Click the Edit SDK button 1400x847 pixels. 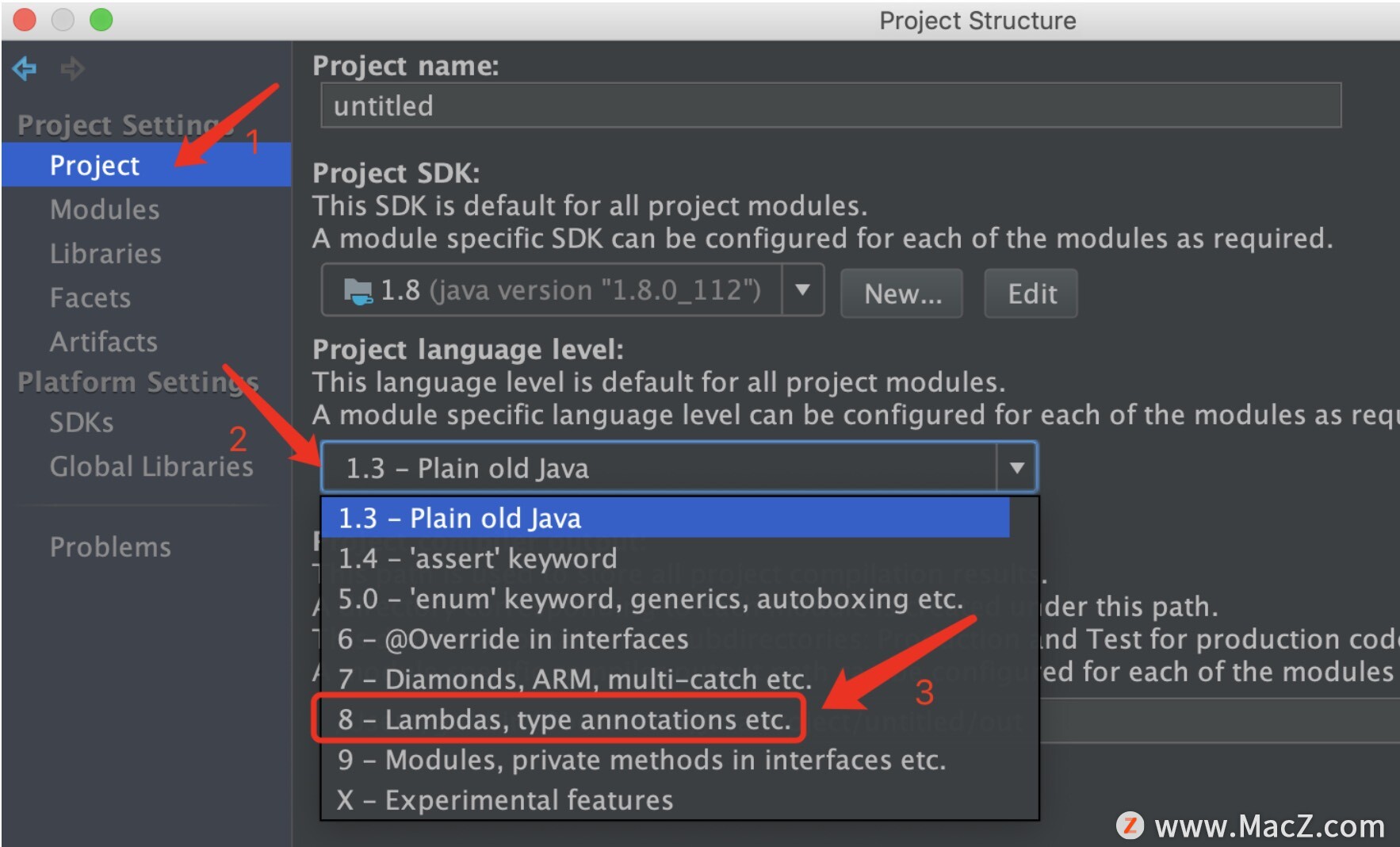[1031, 293]
